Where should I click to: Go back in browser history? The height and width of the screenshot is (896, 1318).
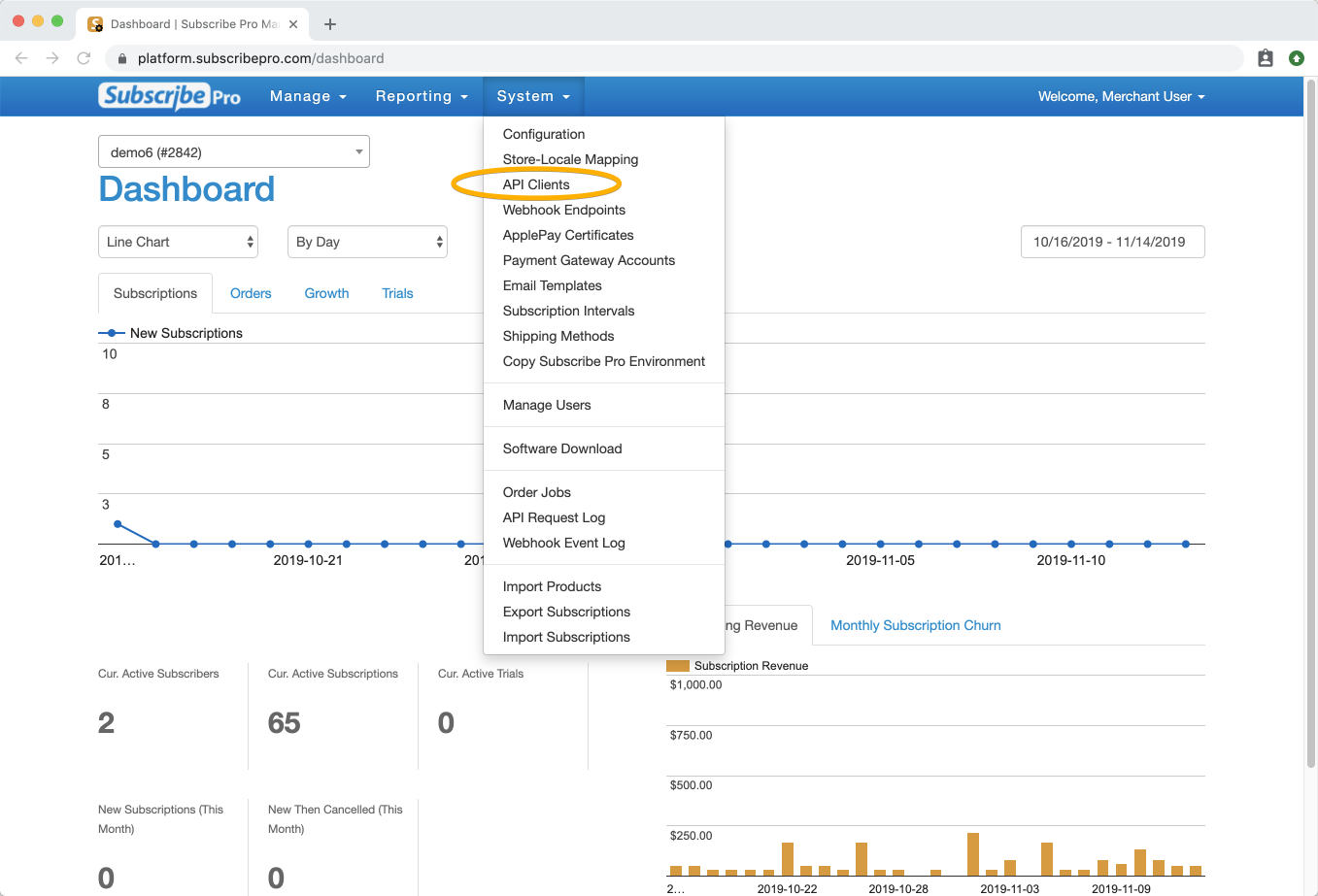tap(21, 58)
